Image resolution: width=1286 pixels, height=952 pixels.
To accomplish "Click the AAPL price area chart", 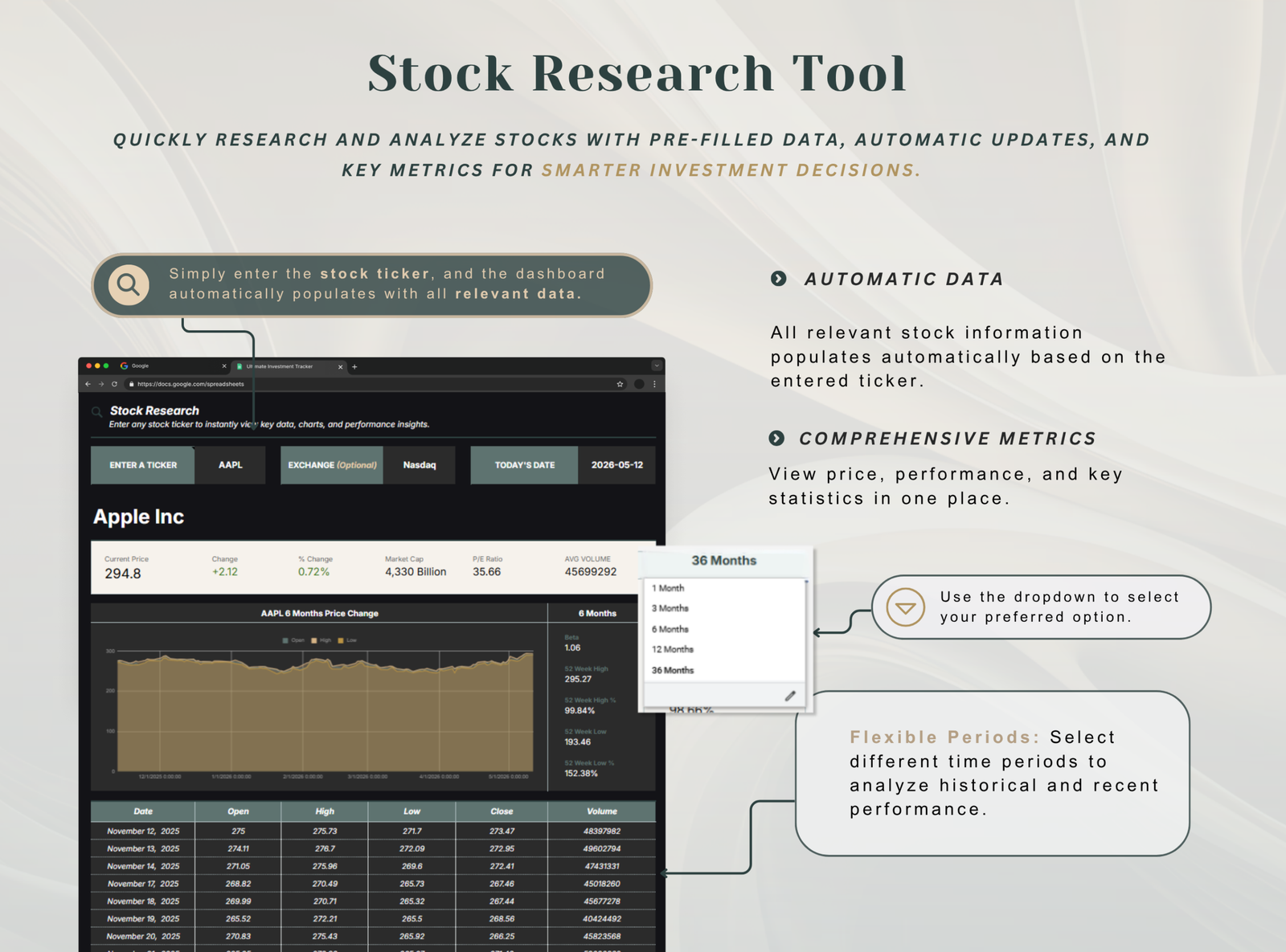I will pyautogui.click(x=325, y=713).
